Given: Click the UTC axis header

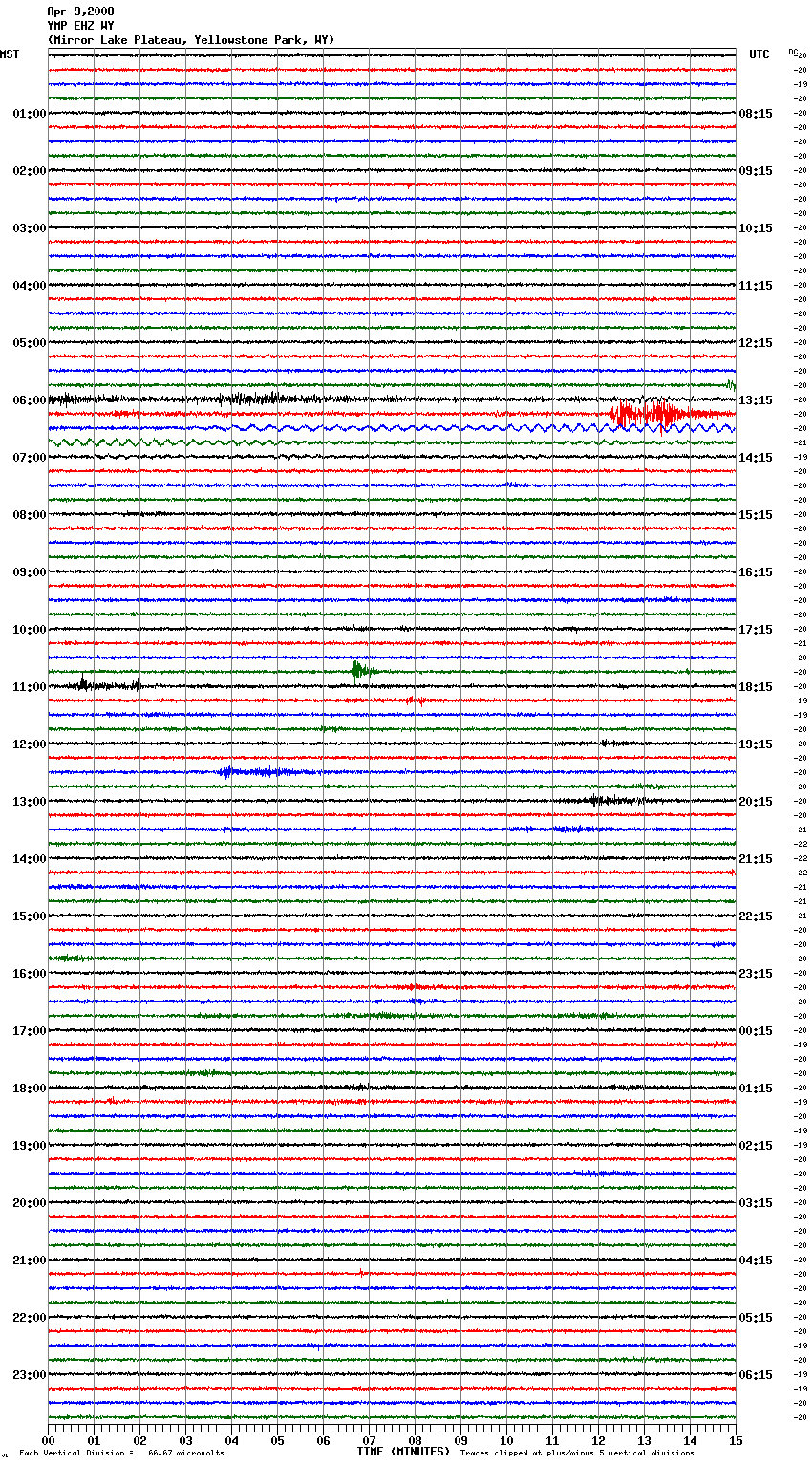Looking at the screenshot, I should point(759,54).
